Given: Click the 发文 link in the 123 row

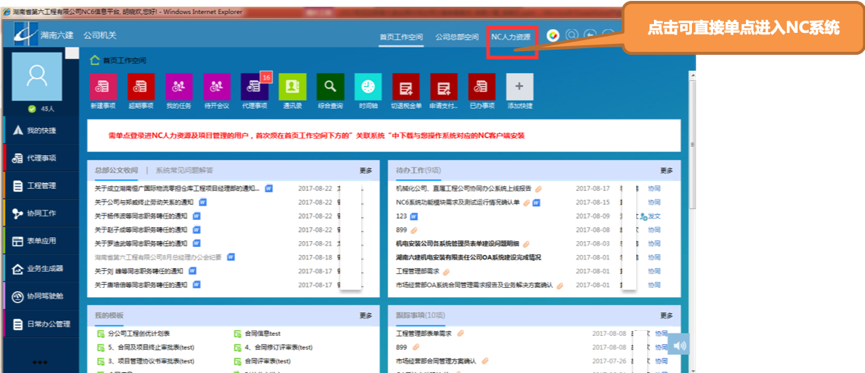Looking at the screenshot, I should click(654, 216).
